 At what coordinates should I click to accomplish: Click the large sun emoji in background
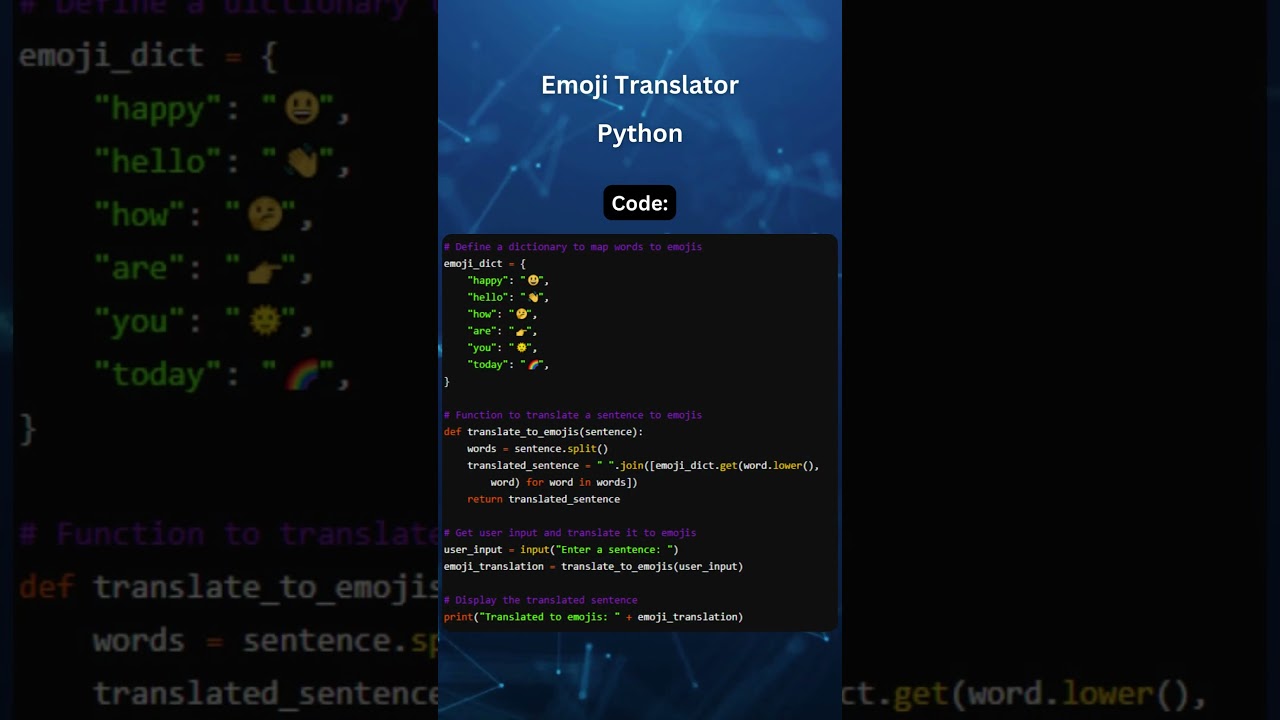point(265,321)
